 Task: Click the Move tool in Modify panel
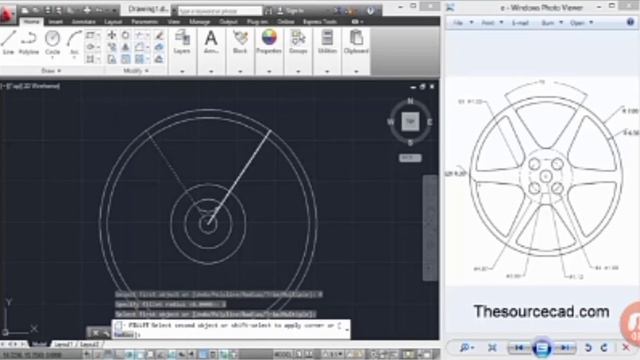tap(111, 36)
